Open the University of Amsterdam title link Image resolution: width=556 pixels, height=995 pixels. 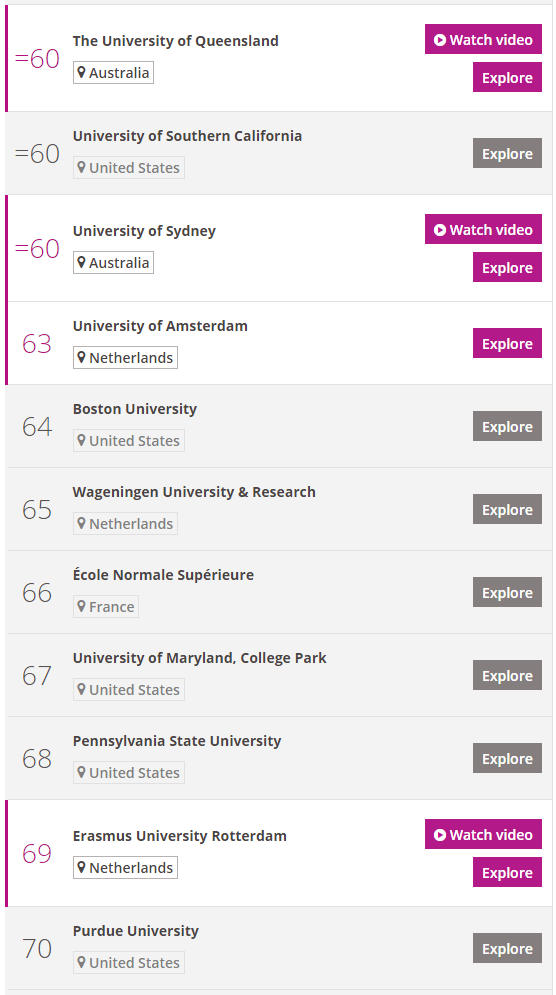tap(160, 326)
